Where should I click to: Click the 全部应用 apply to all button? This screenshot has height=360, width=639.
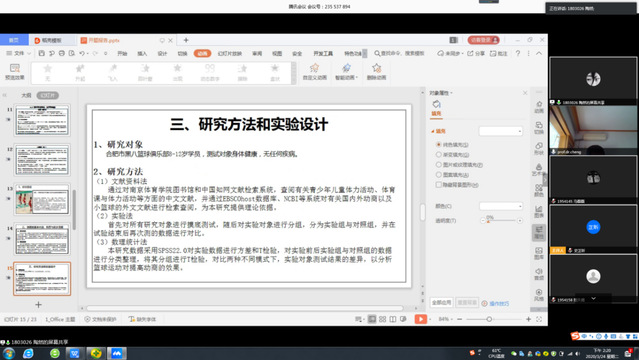point(442,303)
